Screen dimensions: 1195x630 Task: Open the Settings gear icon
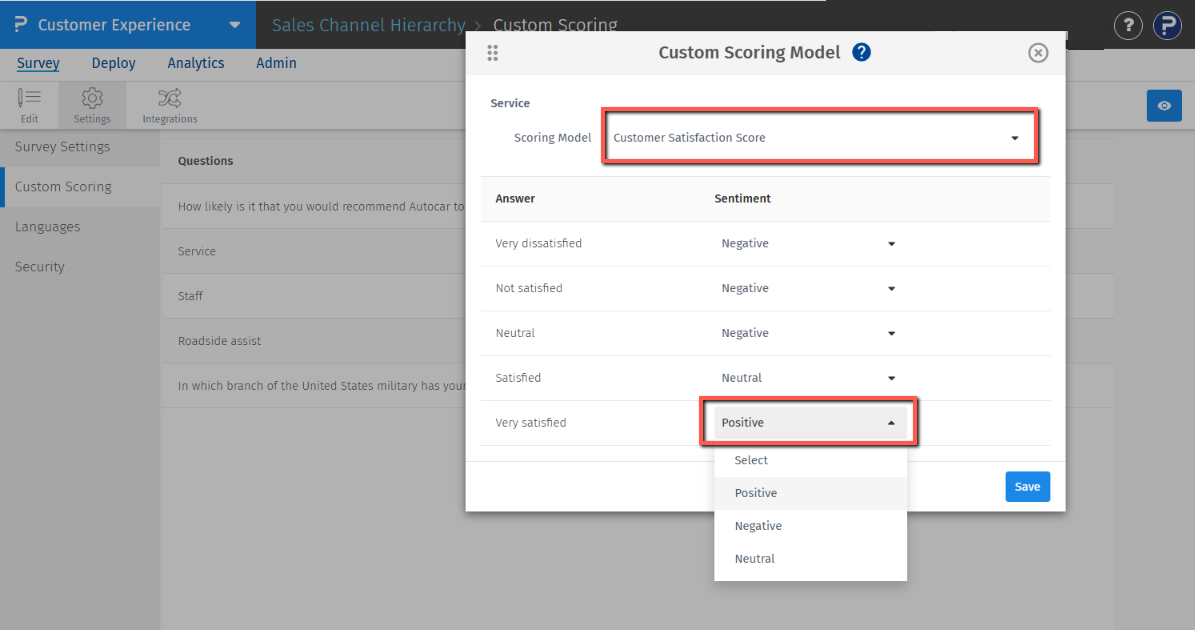92,98
